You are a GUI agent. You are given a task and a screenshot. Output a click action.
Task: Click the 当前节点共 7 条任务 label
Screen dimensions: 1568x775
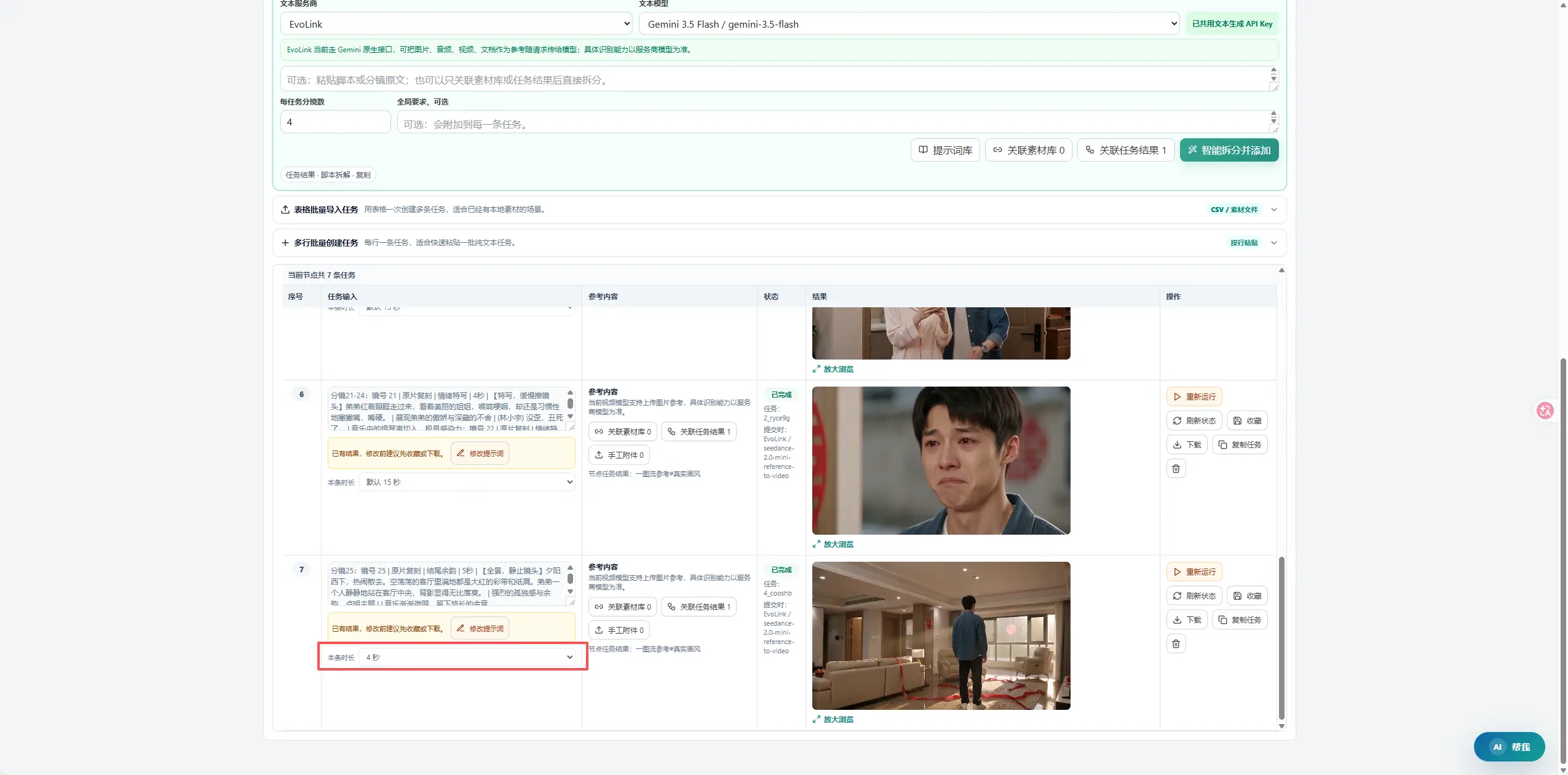(322, 275)
